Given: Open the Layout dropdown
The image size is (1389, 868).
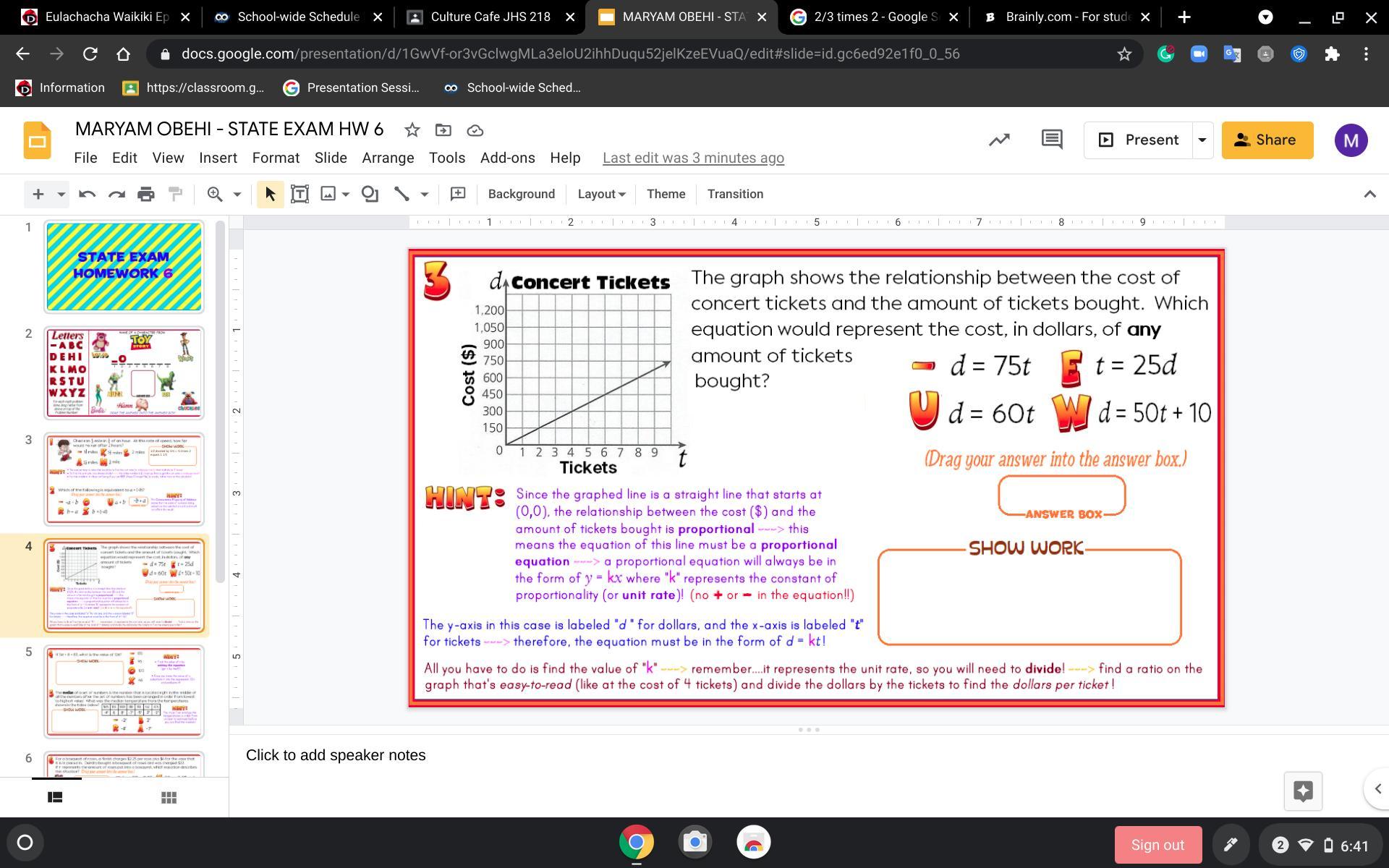Looking at the screenshot, I should click(600, 194).
